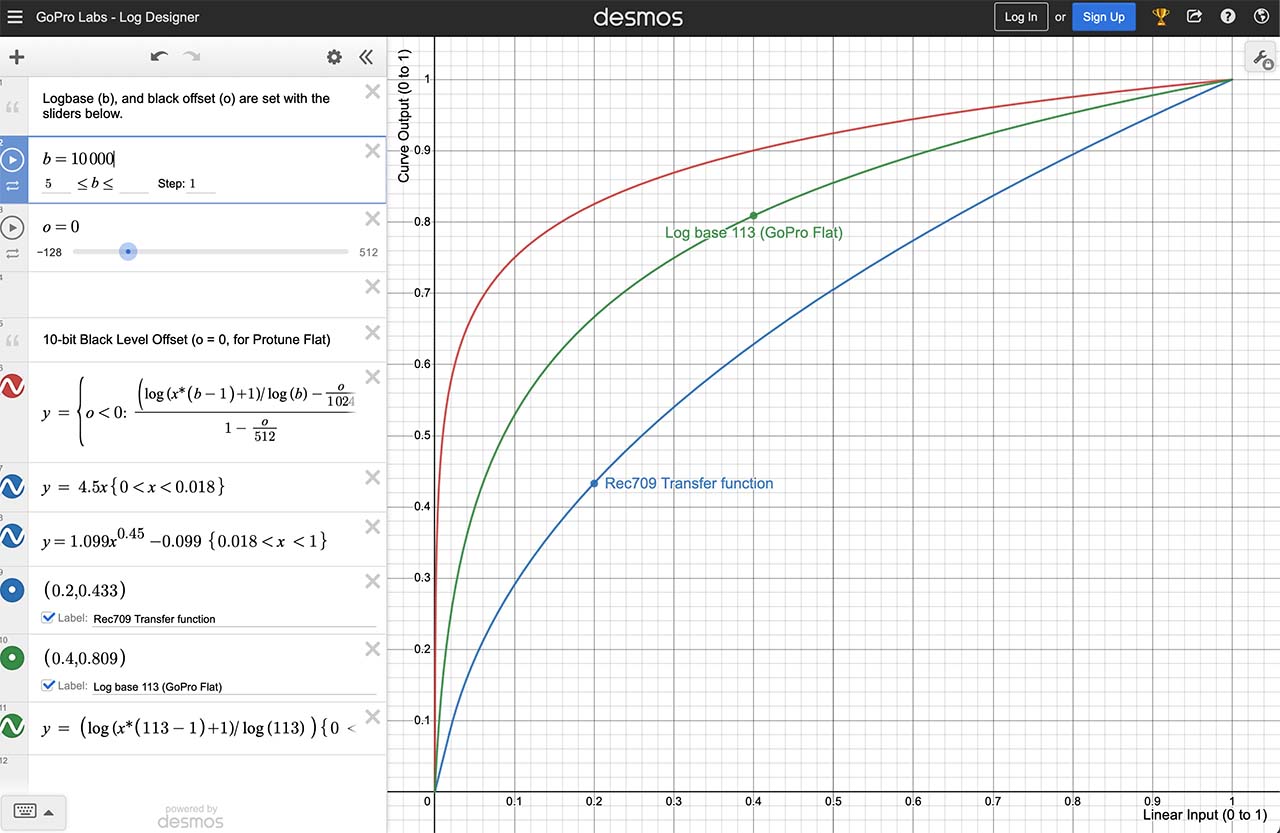The height and width of the screenshot is (833, 1280).
Task: Collapse the expressions panel with the double chevron
Action: [x=366, y=57]
